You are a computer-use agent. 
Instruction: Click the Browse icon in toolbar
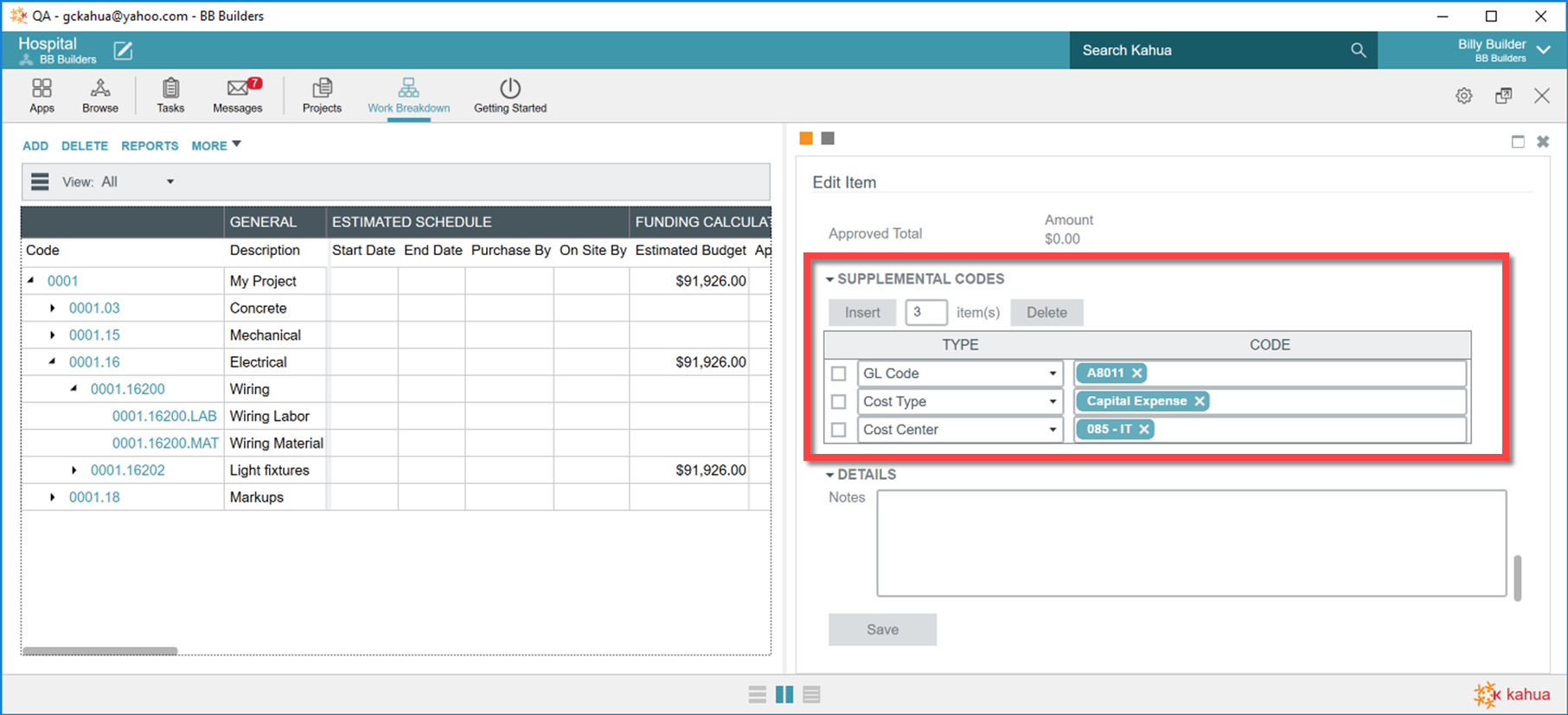(x=100, y=95)
